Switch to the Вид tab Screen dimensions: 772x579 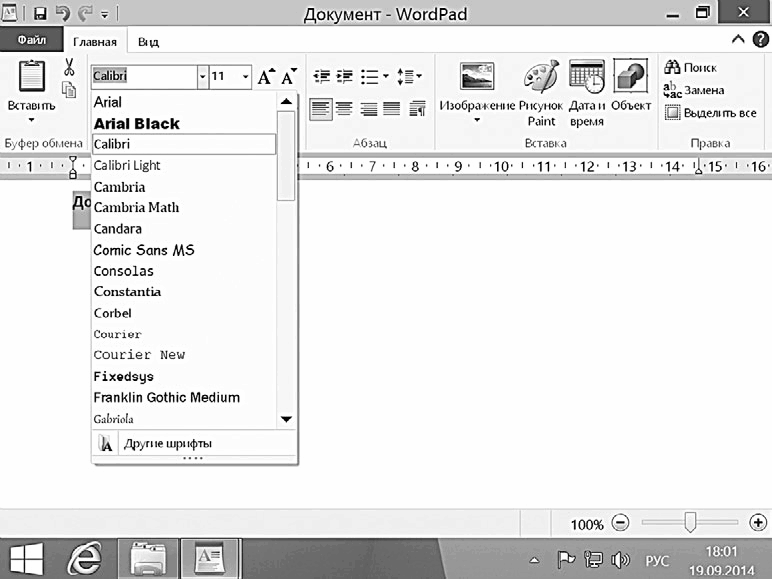point(148,42)
